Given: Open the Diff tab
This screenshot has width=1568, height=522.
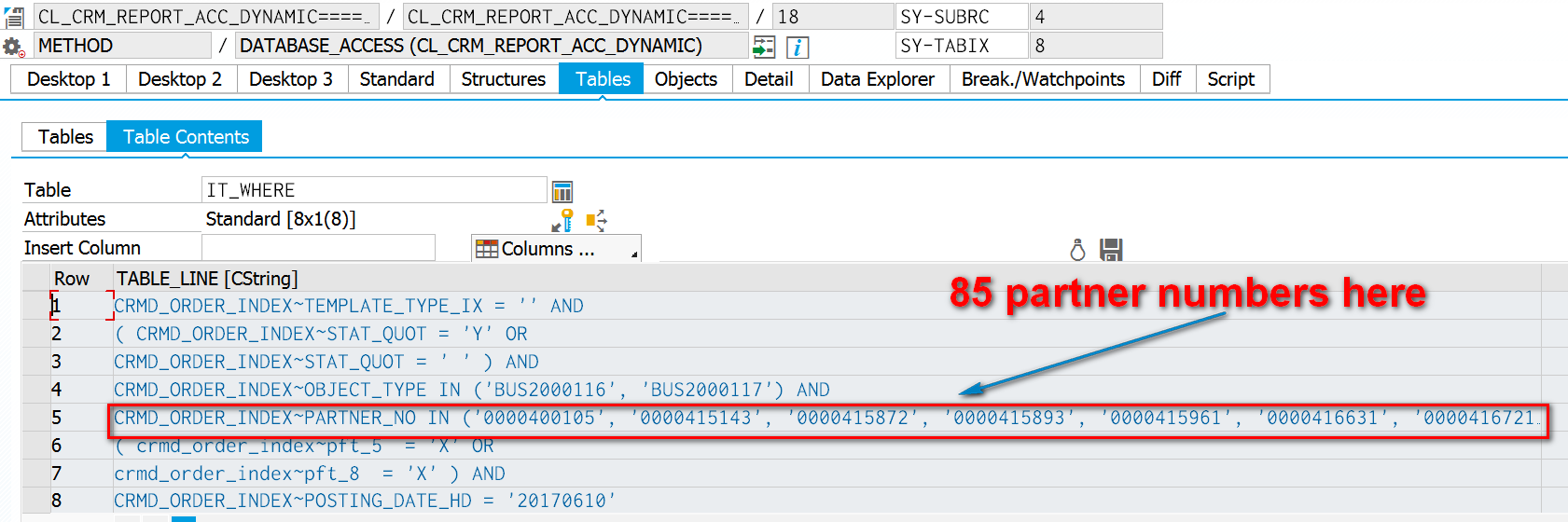Looking at the screenshot, I should tap(1167, 79).
